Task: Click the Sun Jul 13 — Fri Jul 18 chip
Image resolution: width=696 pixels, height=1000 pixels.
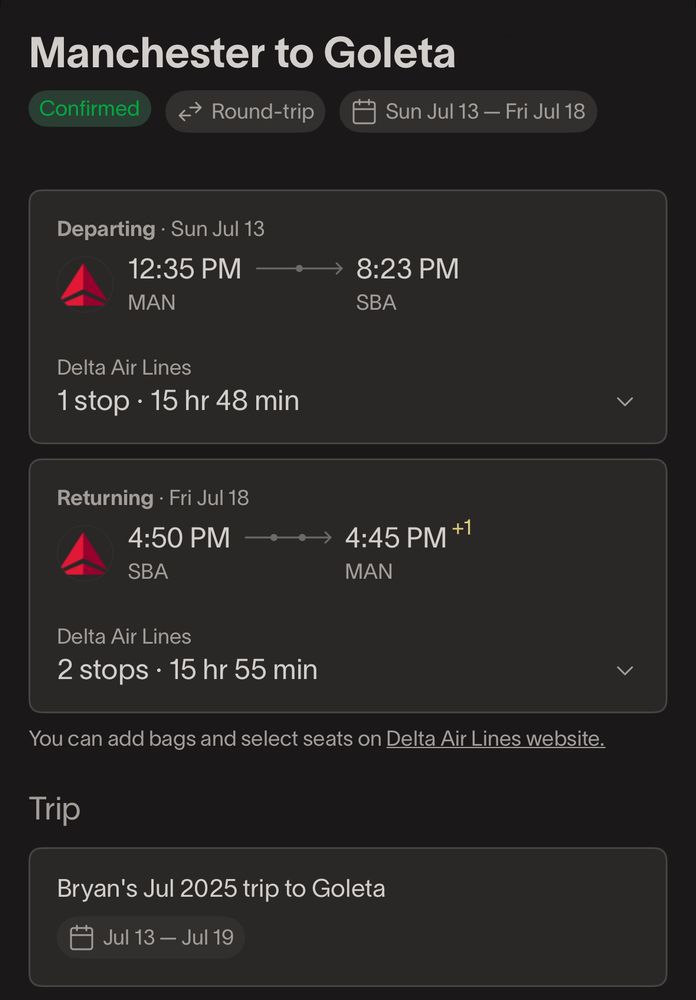Action: (468, 112)
